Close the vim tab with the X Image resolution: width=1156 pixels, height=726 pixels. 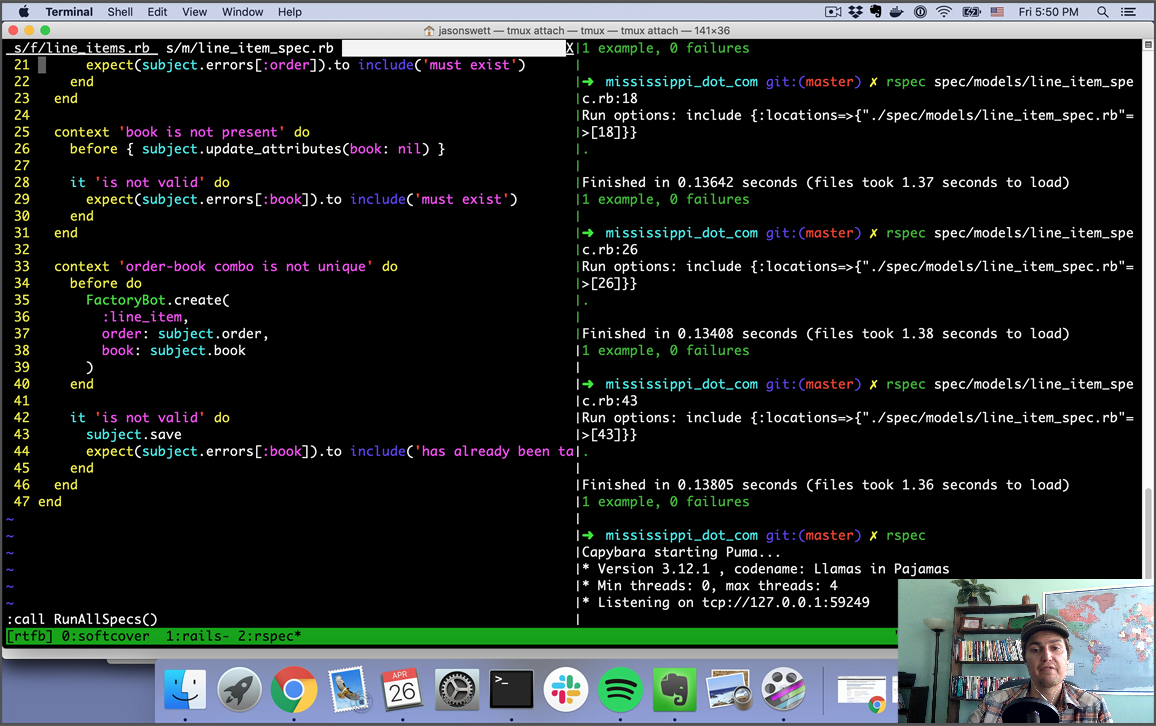click(569, 48)
